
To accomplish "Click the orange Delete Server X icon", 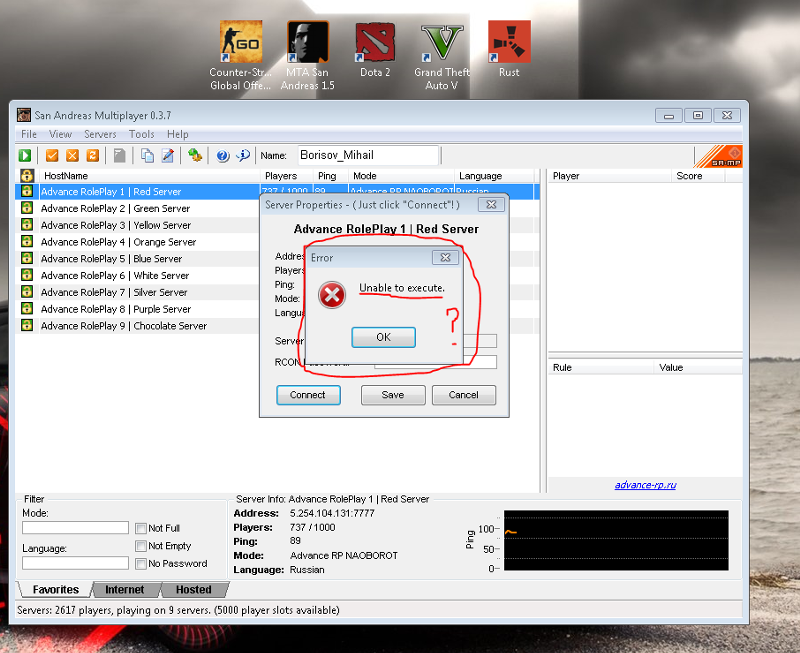I will click(x=72, y=155).
